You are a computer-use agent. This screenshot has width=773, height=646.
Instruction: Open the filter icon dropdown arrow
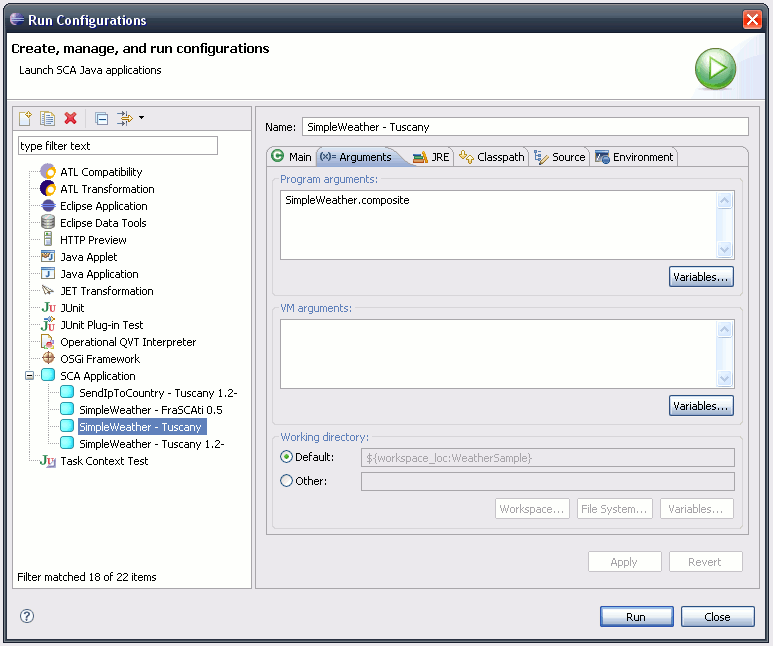tap(141, 118)
